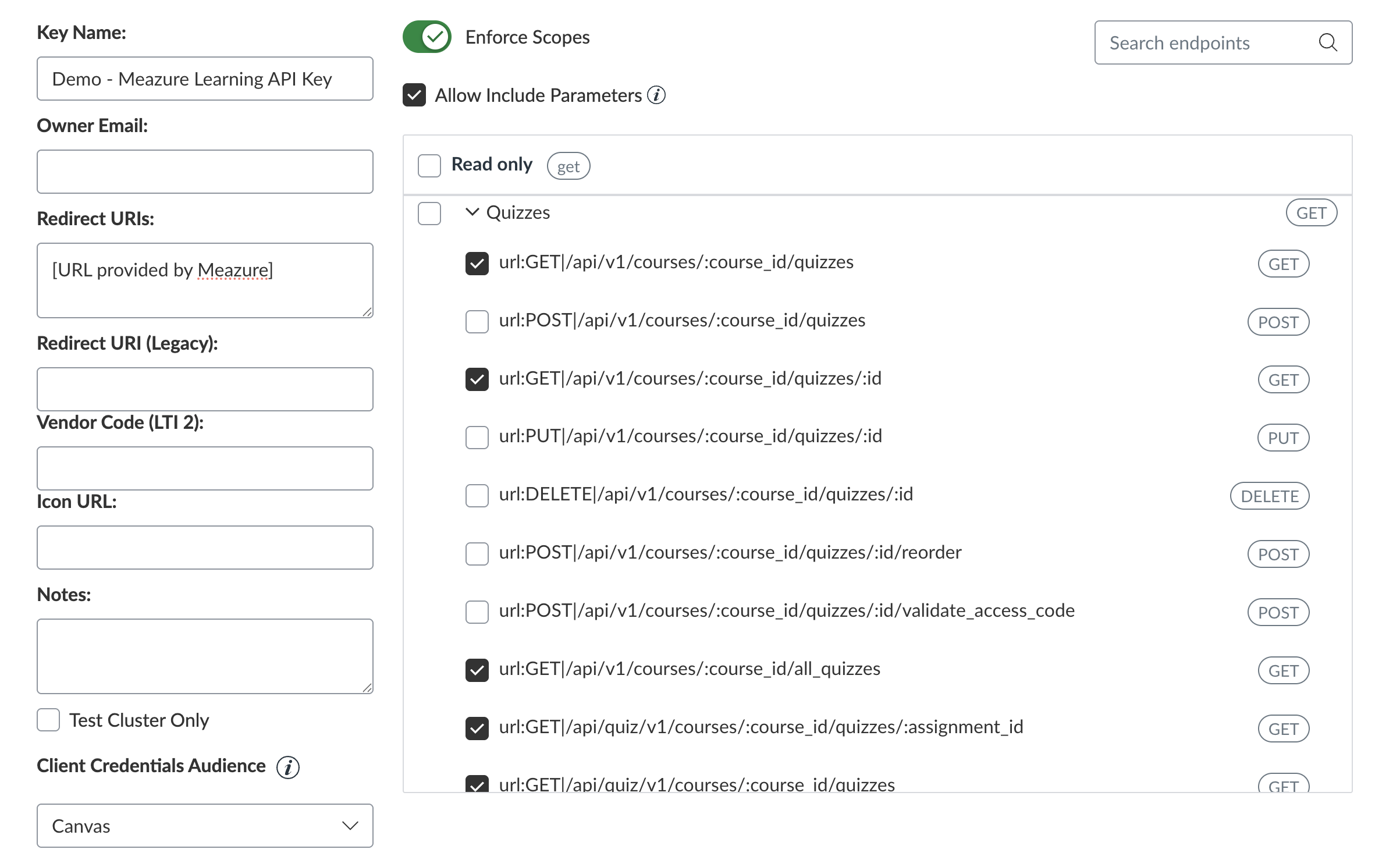Uncheck the url:GET all_quizzes scope
Viewport: 1400px width, 867px height.
(477, 670)
